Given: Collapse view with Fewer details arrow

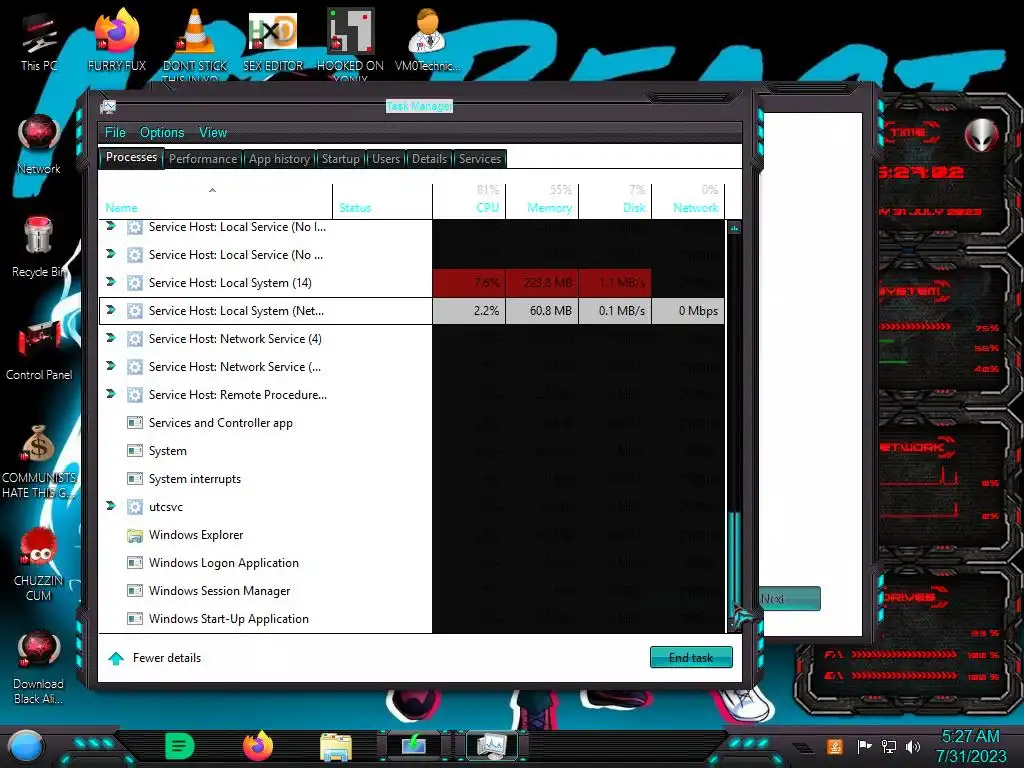Looking at the screenshot, I should click(x=116, y=658).
